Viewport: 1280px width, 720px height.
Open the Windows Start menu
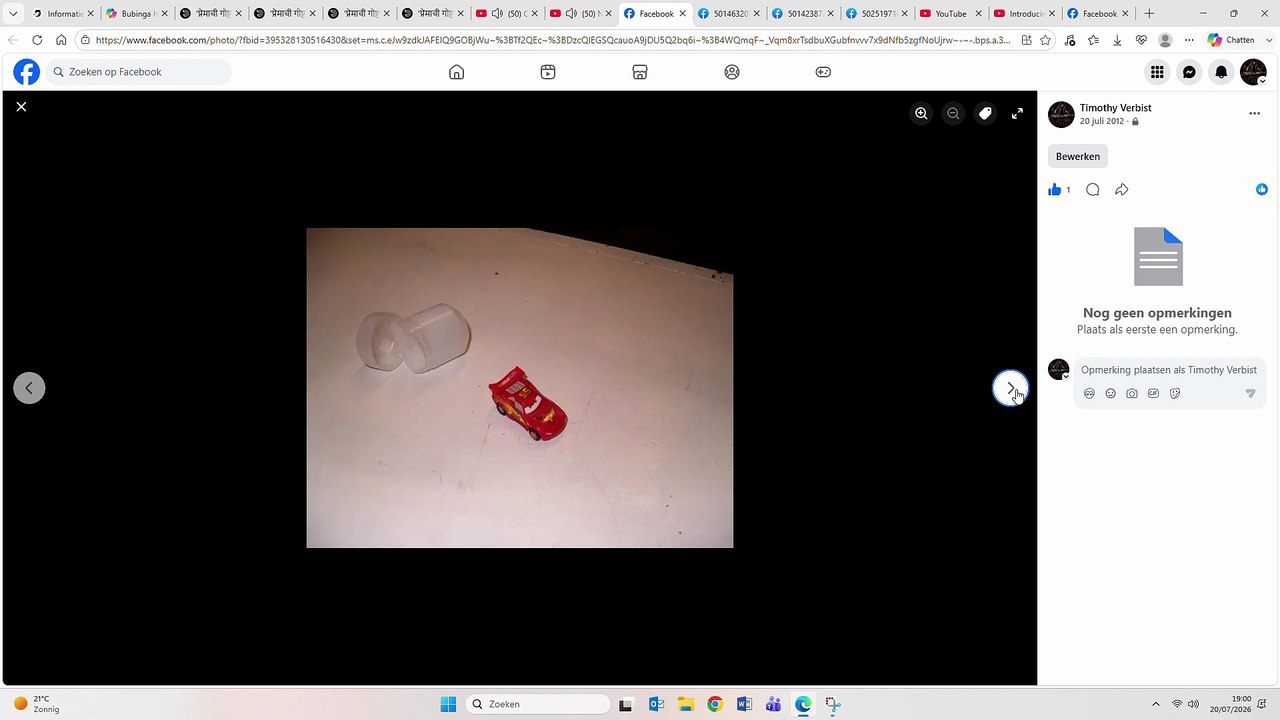(x=448, y=704)
